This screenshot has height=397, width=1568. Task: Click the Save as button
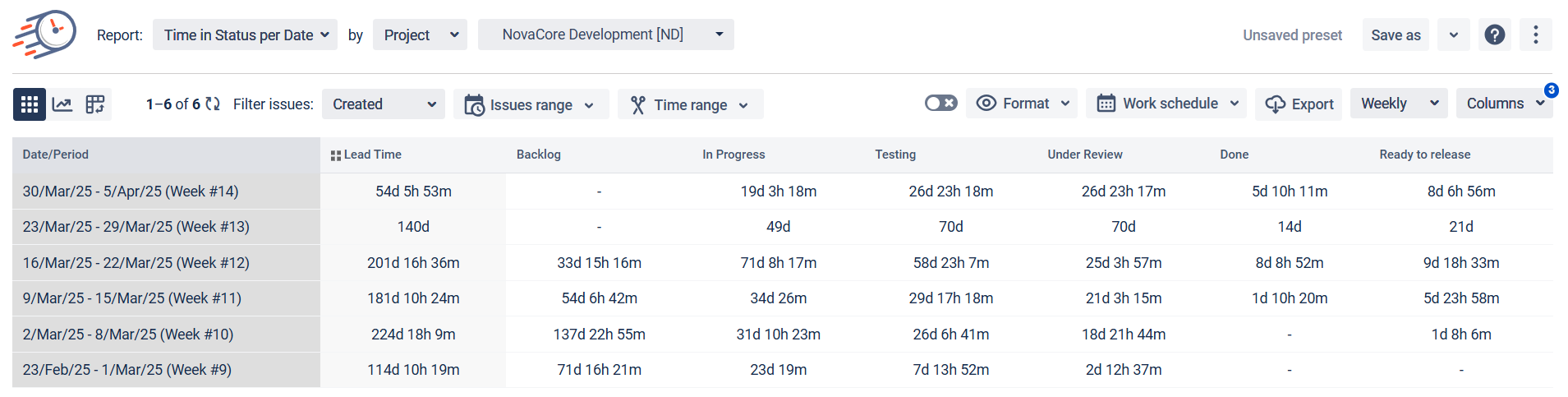[x=1396, y=35]
